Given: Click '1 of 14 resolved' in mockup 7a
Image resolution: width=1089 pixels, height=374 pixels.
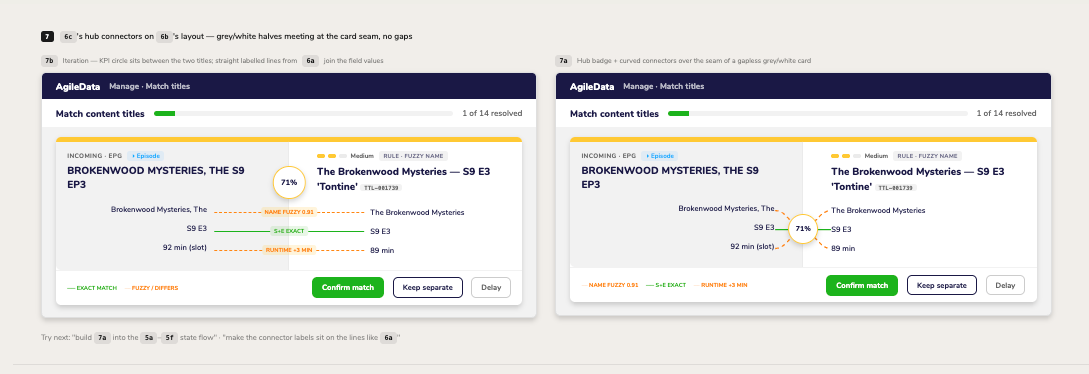Looking at the screenshot, I should (x=1006, y=113).
